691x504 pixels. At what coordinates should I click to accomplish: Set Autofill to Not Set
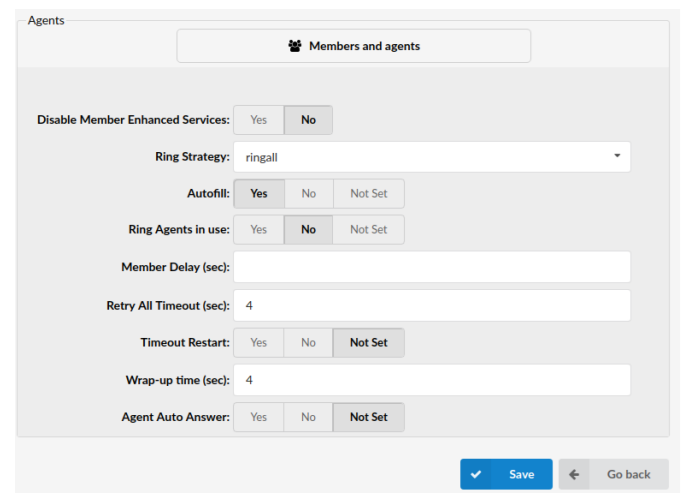coord(368,194)
